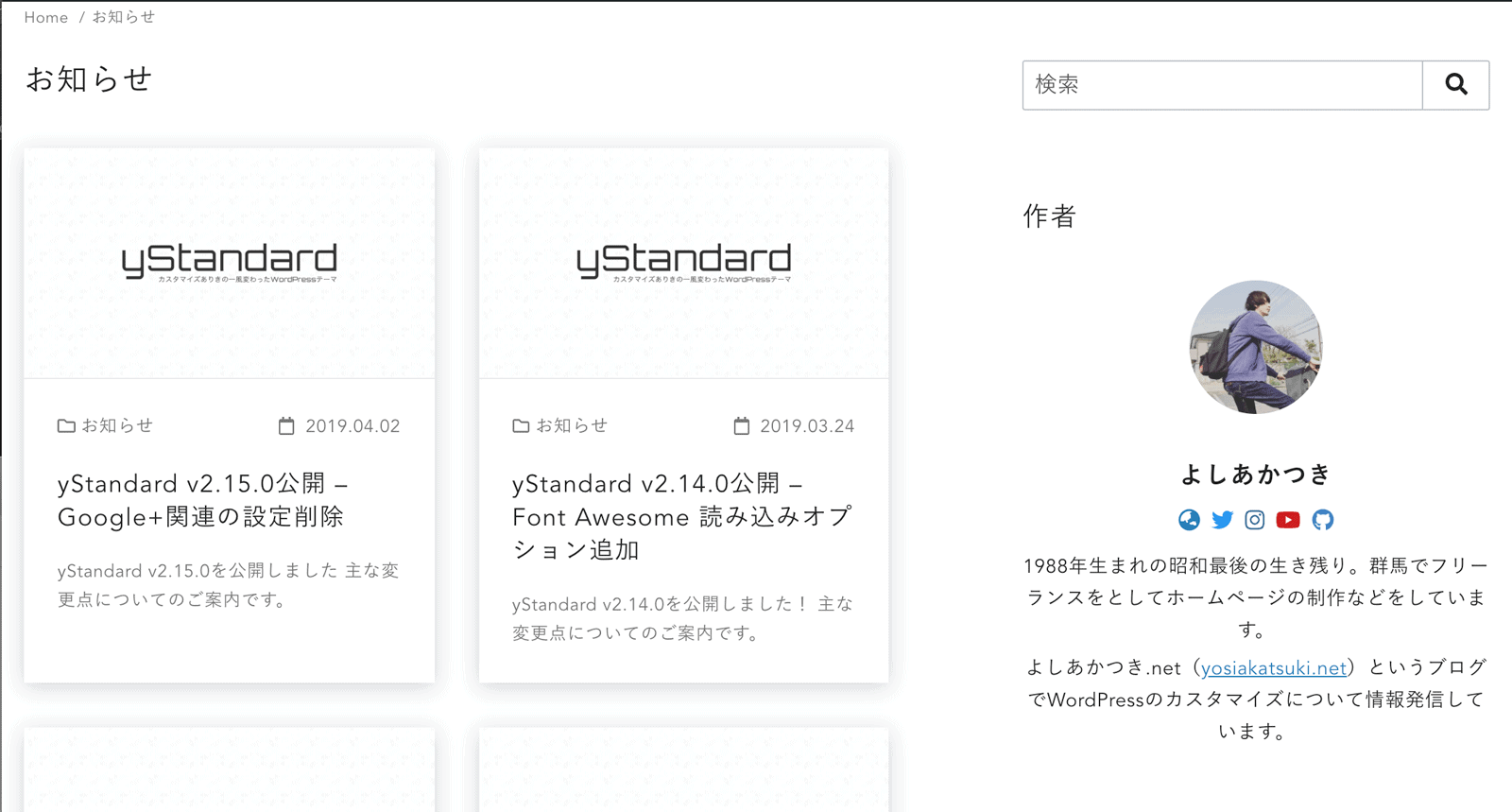Go to Home breadcrumb link
The image size is (1512, 812).
(46, 17)
